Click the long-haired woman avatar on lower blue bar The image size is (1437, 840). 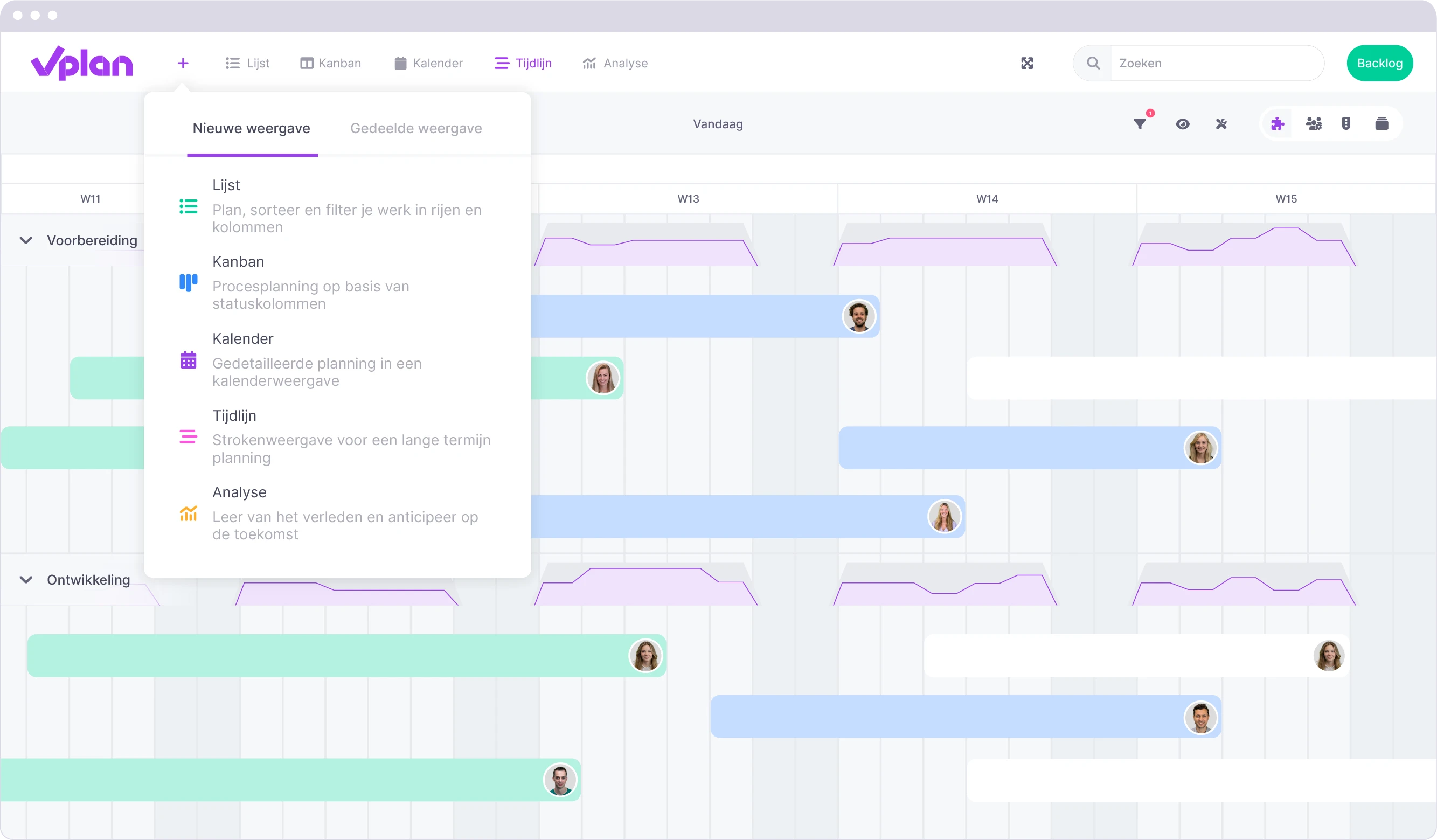(x=945, y=517)
